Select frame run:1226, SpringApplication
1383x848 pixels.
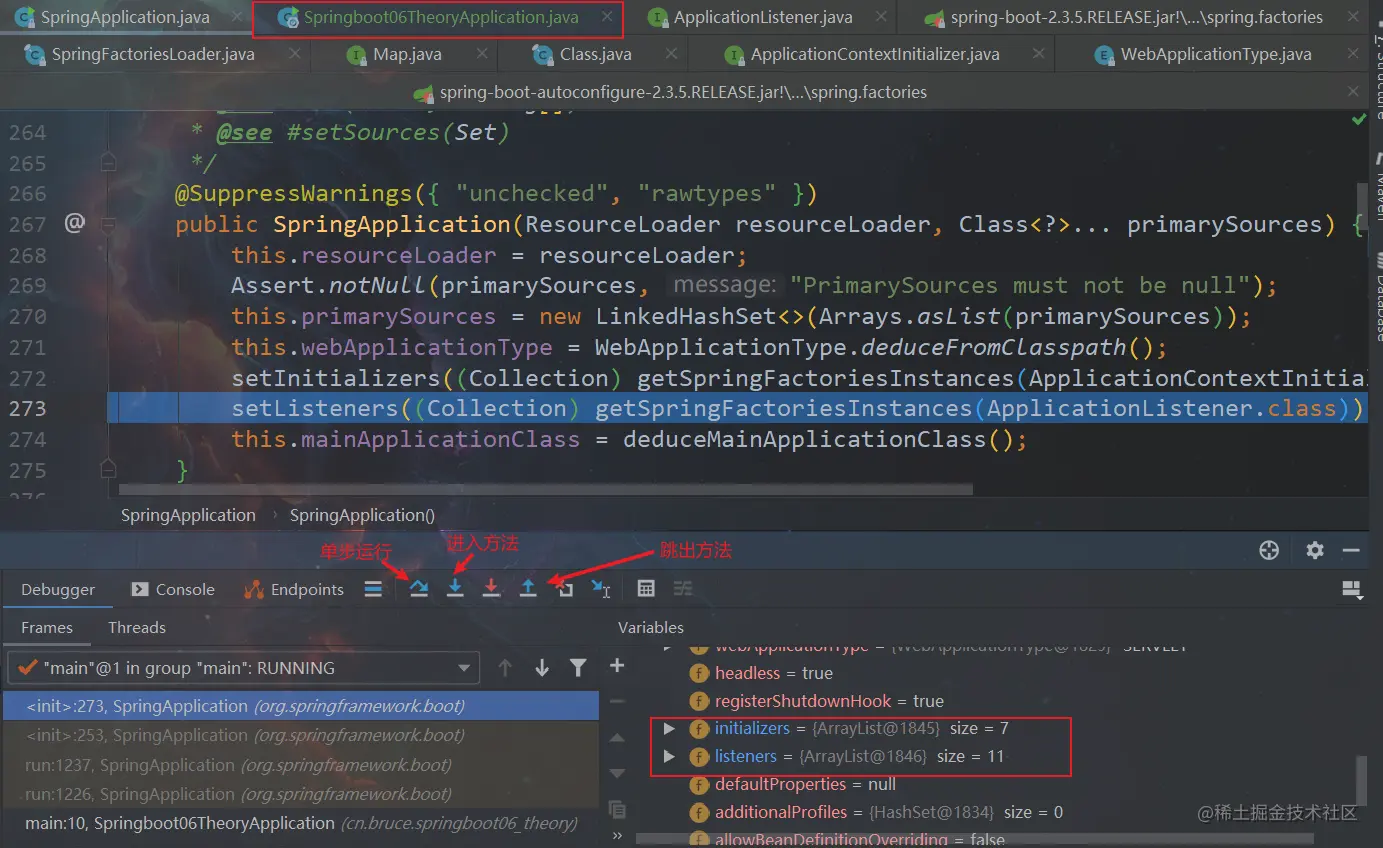(301, 794)
